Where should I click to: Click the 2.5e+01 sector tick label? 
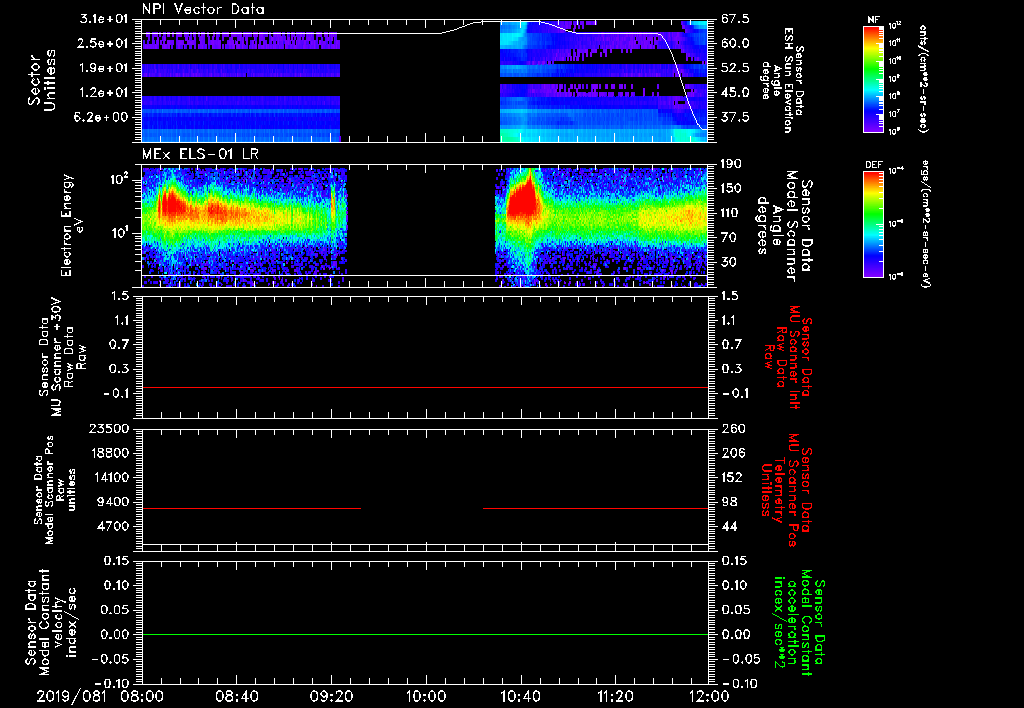pos(104,43)
